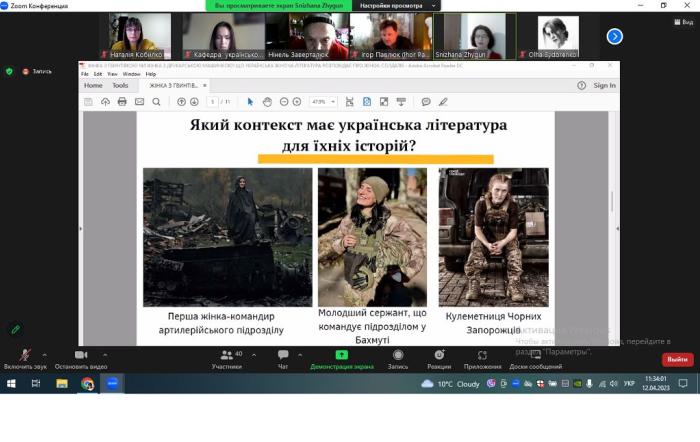
Task: Open the Search magnifier icon in Acrobat
Action: click(x=156, y=102)
